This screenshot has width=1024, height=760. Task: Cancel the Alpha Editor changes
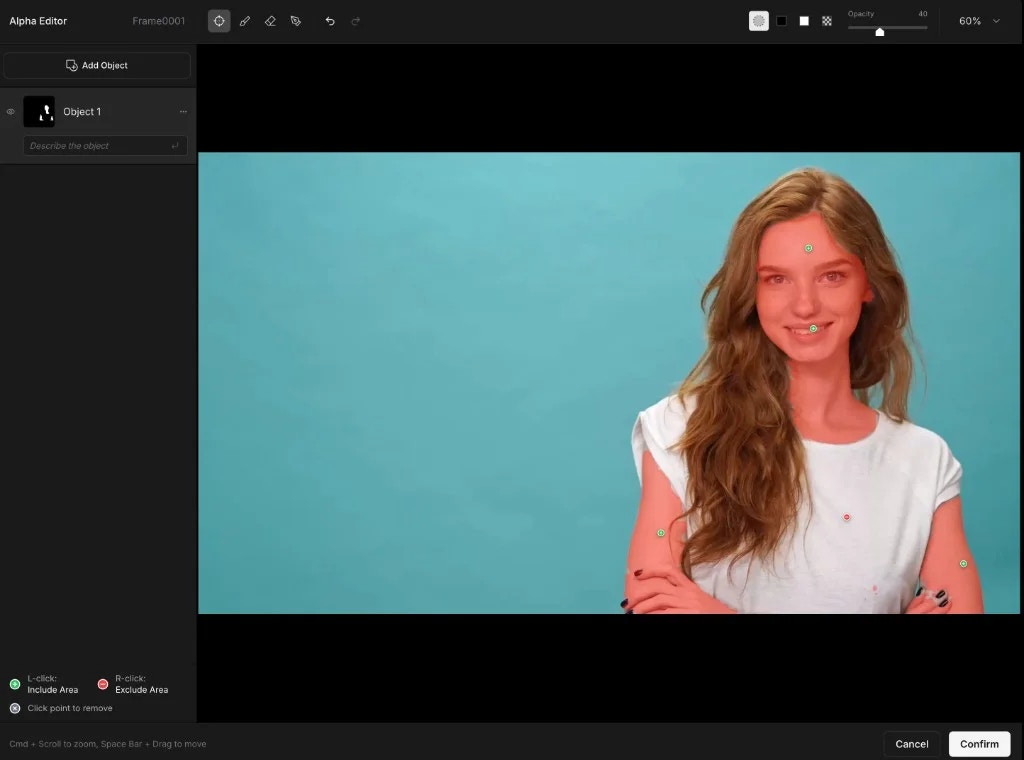(x=912, y=744)
